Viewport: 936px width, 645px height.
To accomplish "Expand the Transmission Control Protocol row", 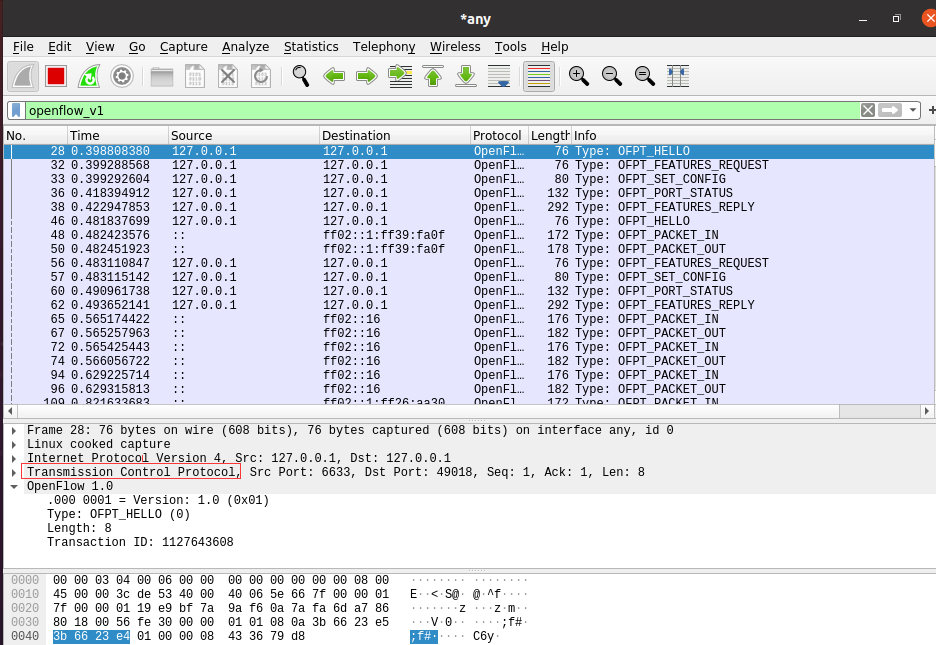I will (x=13, y=472).
